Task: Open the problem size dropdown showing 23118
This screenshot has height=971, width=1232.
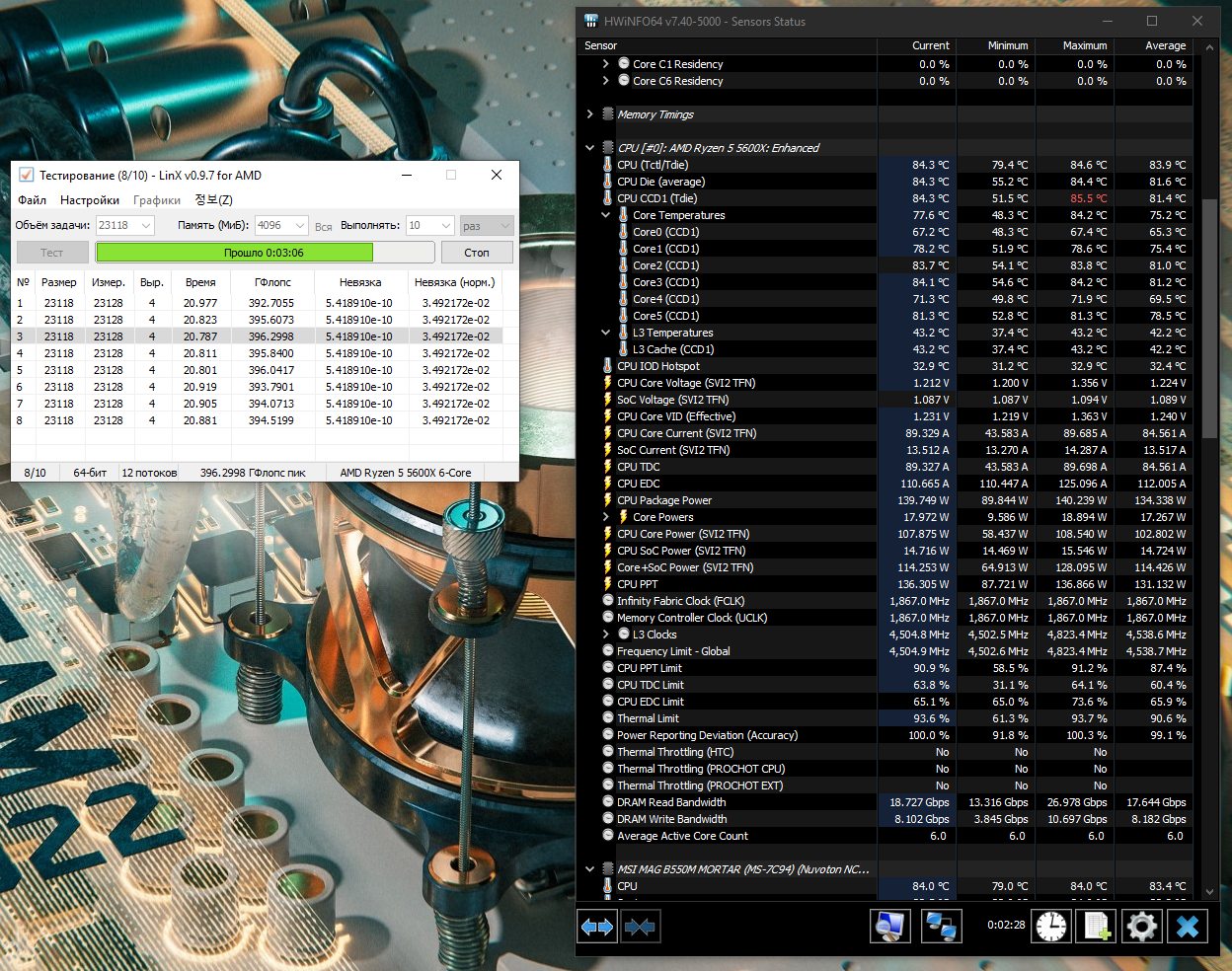Action: point(124,225)
